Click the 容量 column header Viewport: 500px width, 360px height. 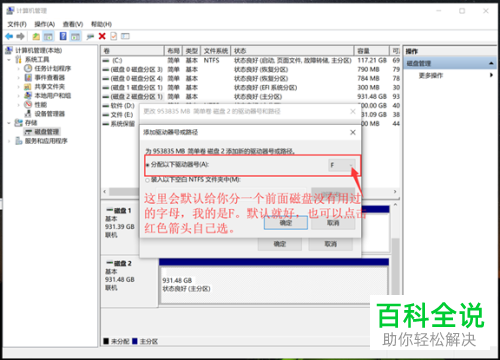(371, 51)
